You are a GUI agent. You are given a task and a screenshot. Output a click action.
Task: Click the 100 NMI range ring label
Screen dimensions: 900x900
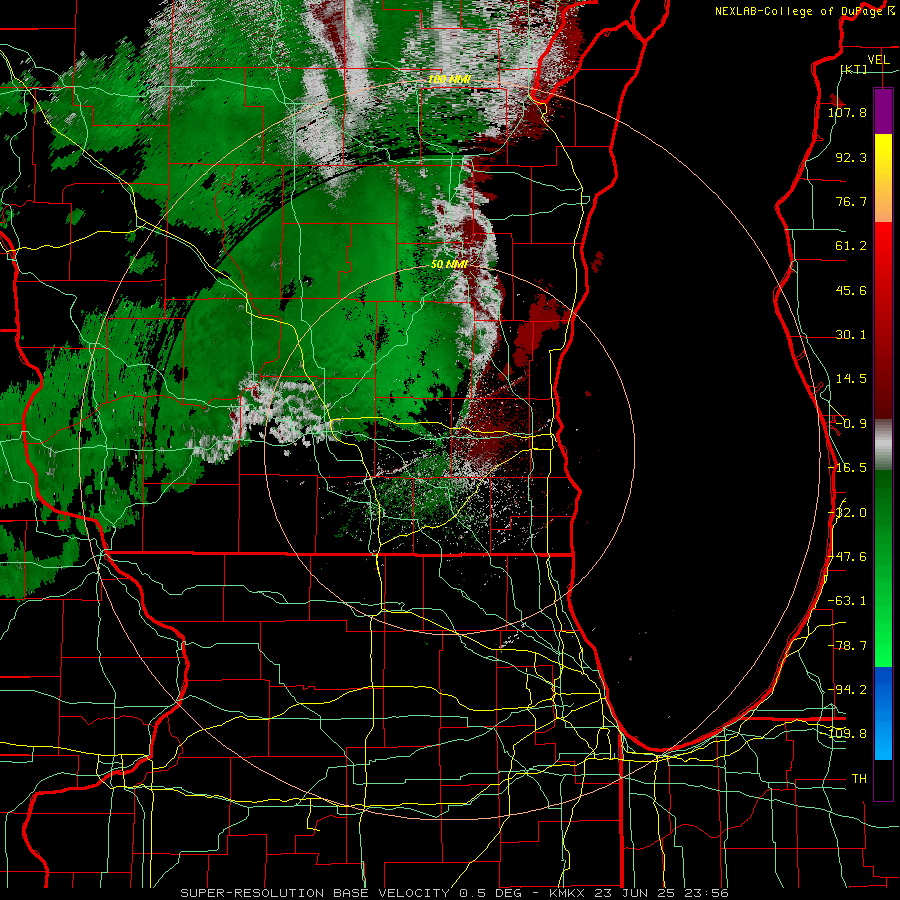449,79
